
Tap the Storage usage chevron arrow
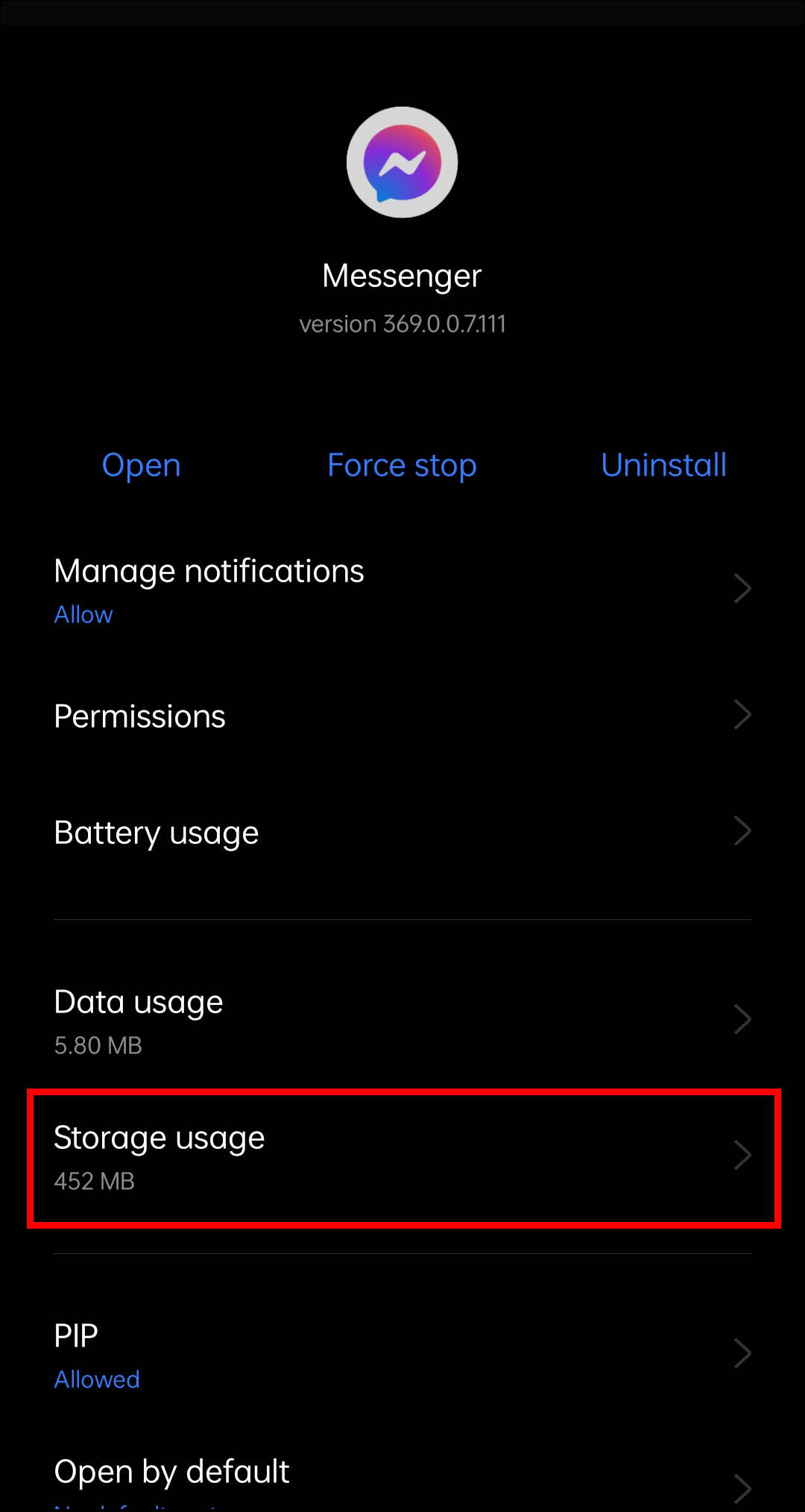(x=742, y=1155)
